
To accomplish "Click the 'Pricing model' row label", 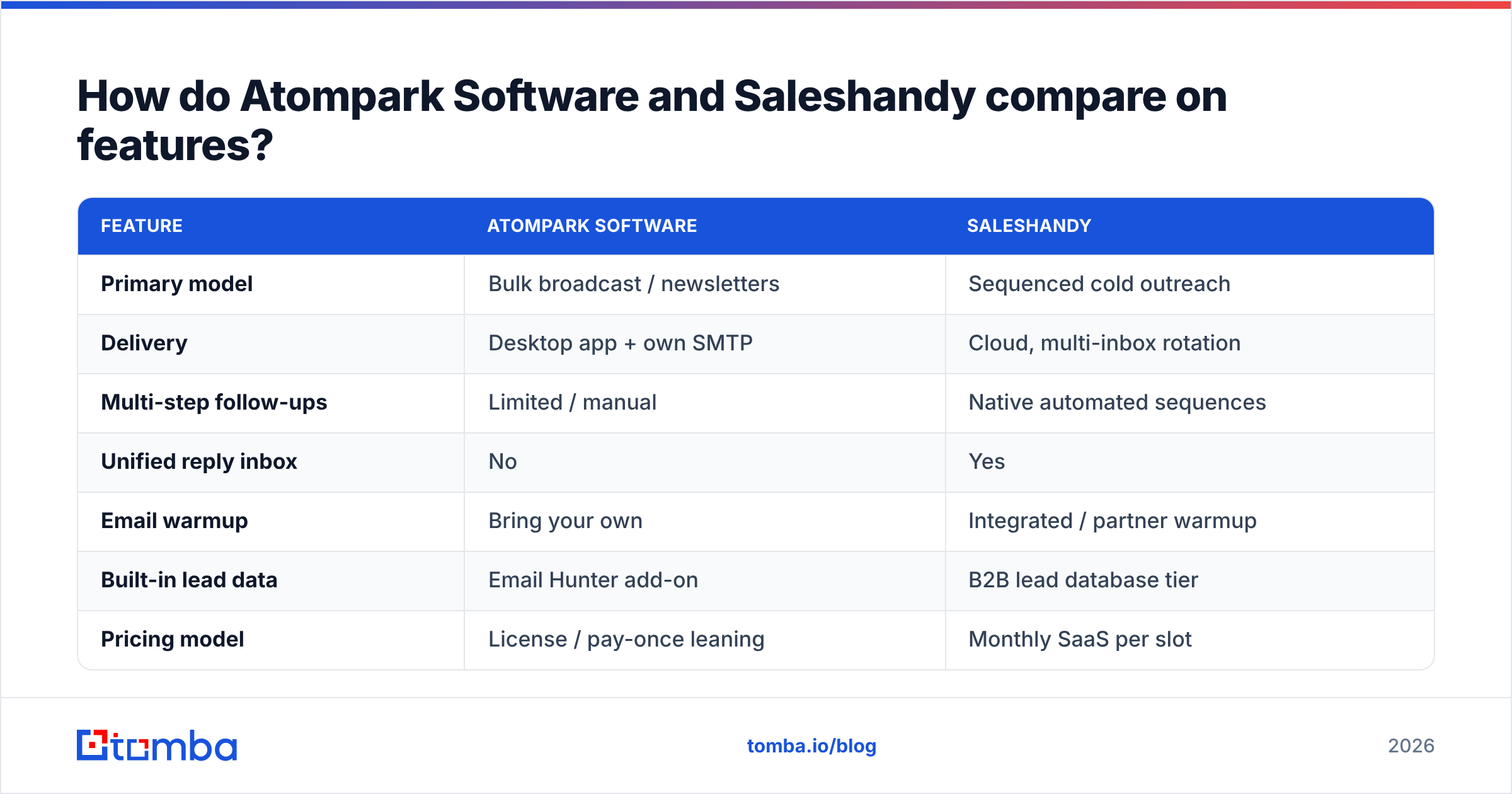I will [x=173, y=640].
